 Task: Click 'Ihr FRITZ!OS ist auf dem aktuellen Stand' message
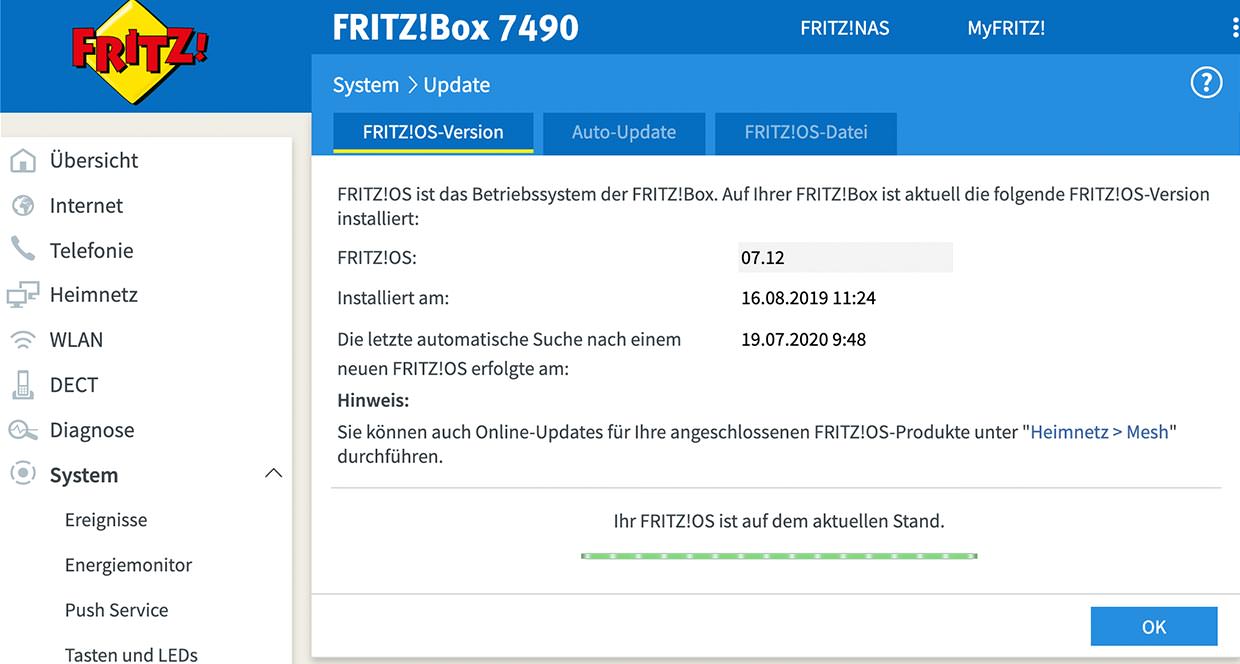click(778, 521)
